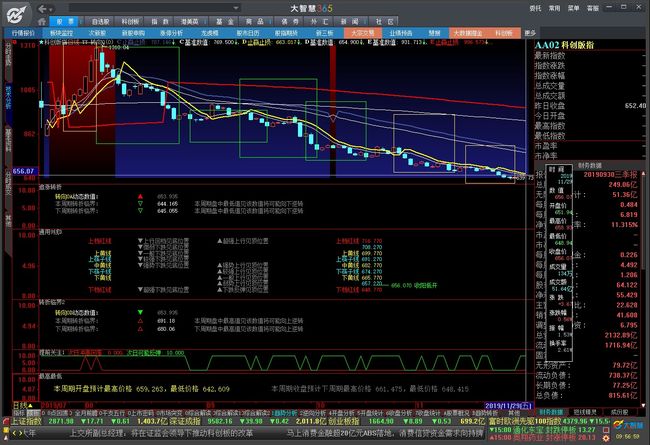The width and height of the screenshot is (650, 445).
Task: Select the 次新股 subtab
Action: [x=97, y=33]
